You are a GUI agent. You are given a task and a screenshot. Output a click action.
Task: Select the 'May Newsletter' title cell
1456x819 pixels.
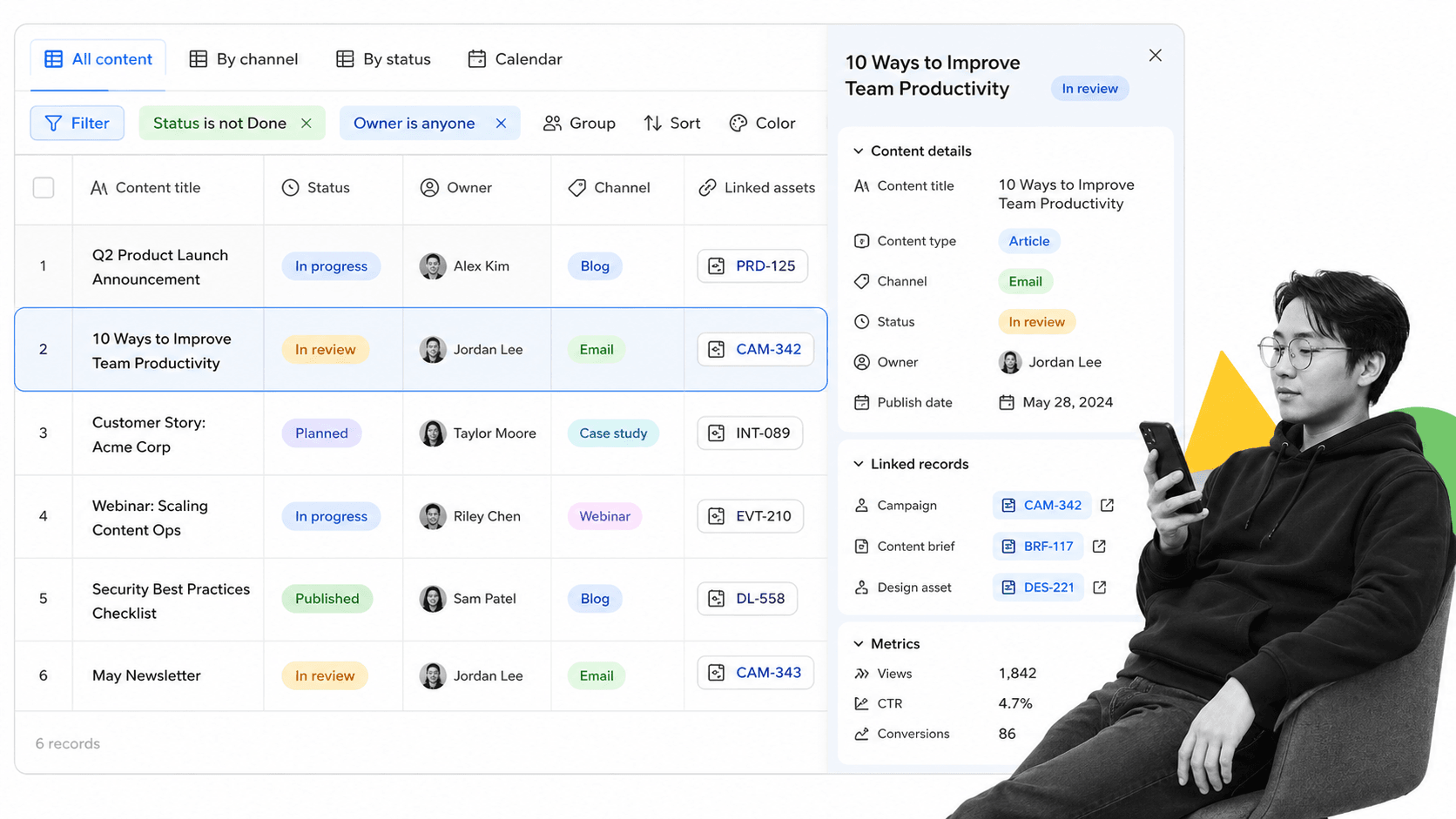coord(168,676)
